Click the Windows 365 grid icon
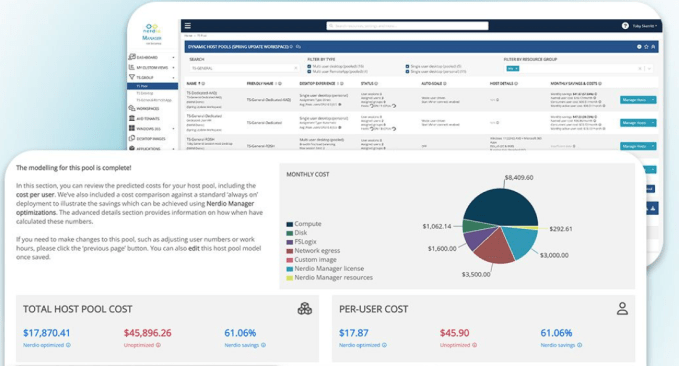Viewport: 679px width, 366px height. (132, 128)
